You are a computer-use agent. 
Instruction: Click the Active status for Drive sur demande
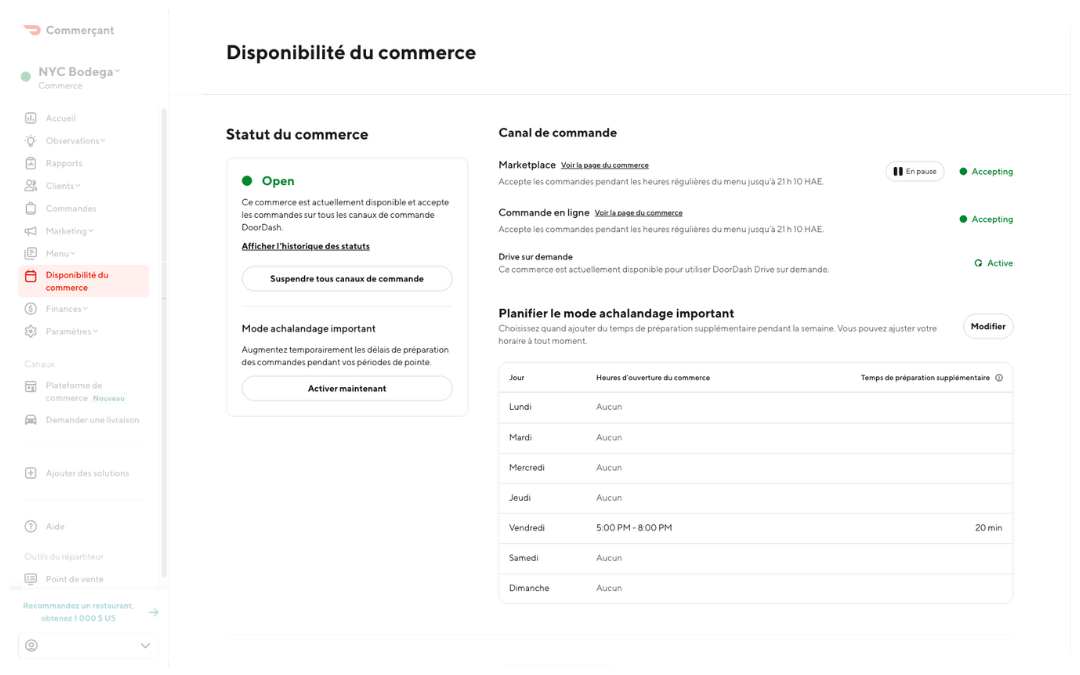point(992,263)
